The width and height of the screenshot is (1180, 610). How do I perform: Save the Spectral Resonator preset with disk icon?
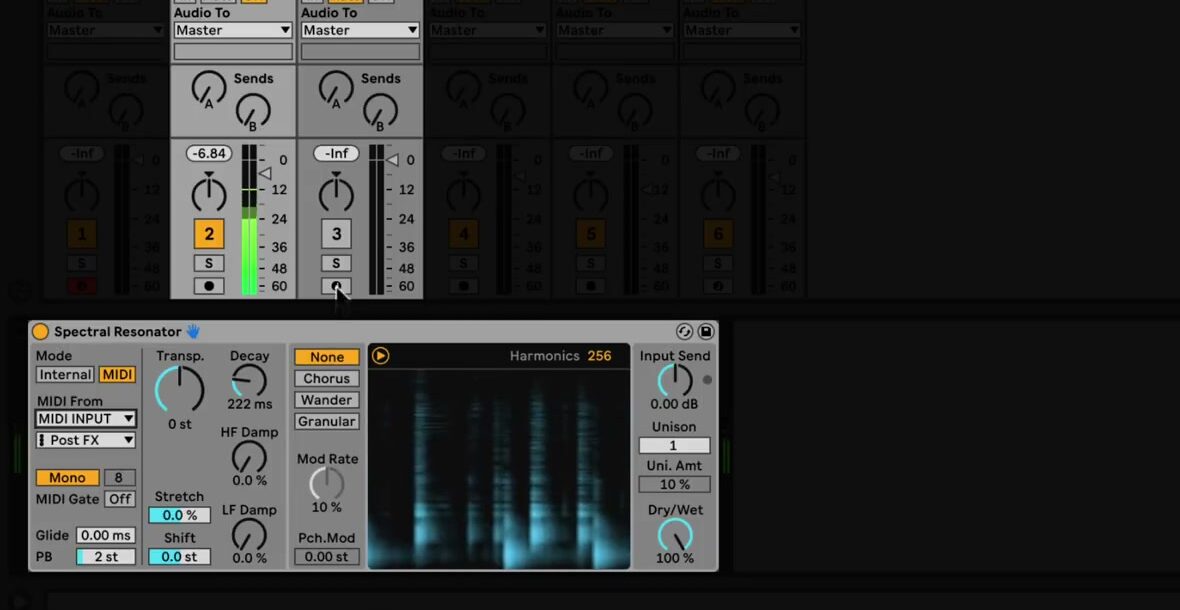(x=706, y=332)
